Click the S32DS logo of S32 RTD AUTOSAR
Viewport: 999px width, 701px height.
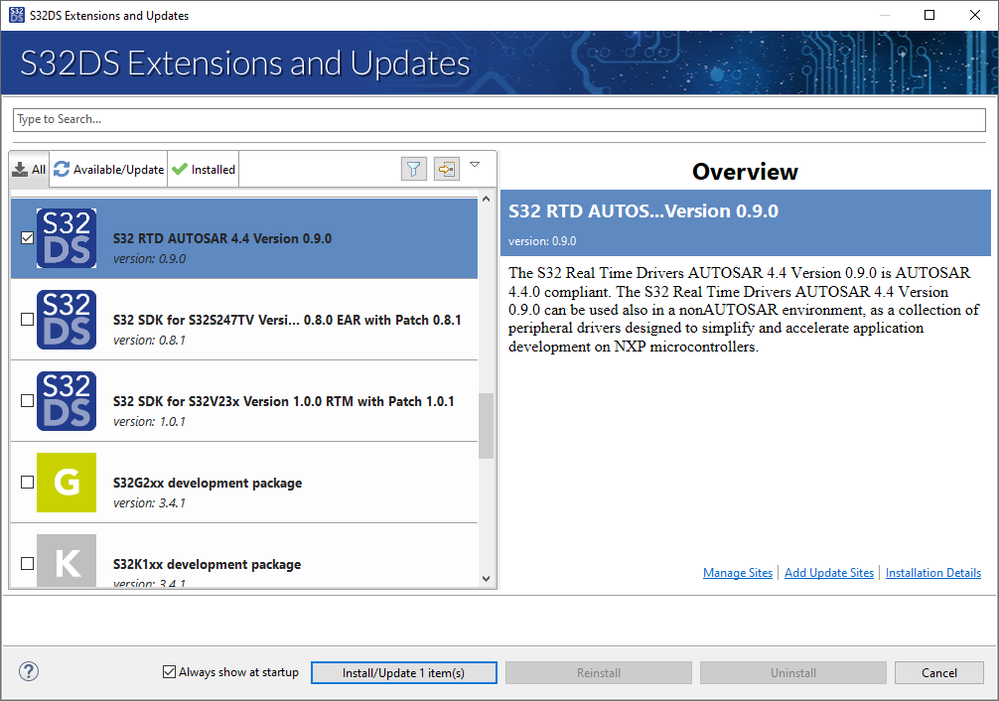[x=66, y=238]
